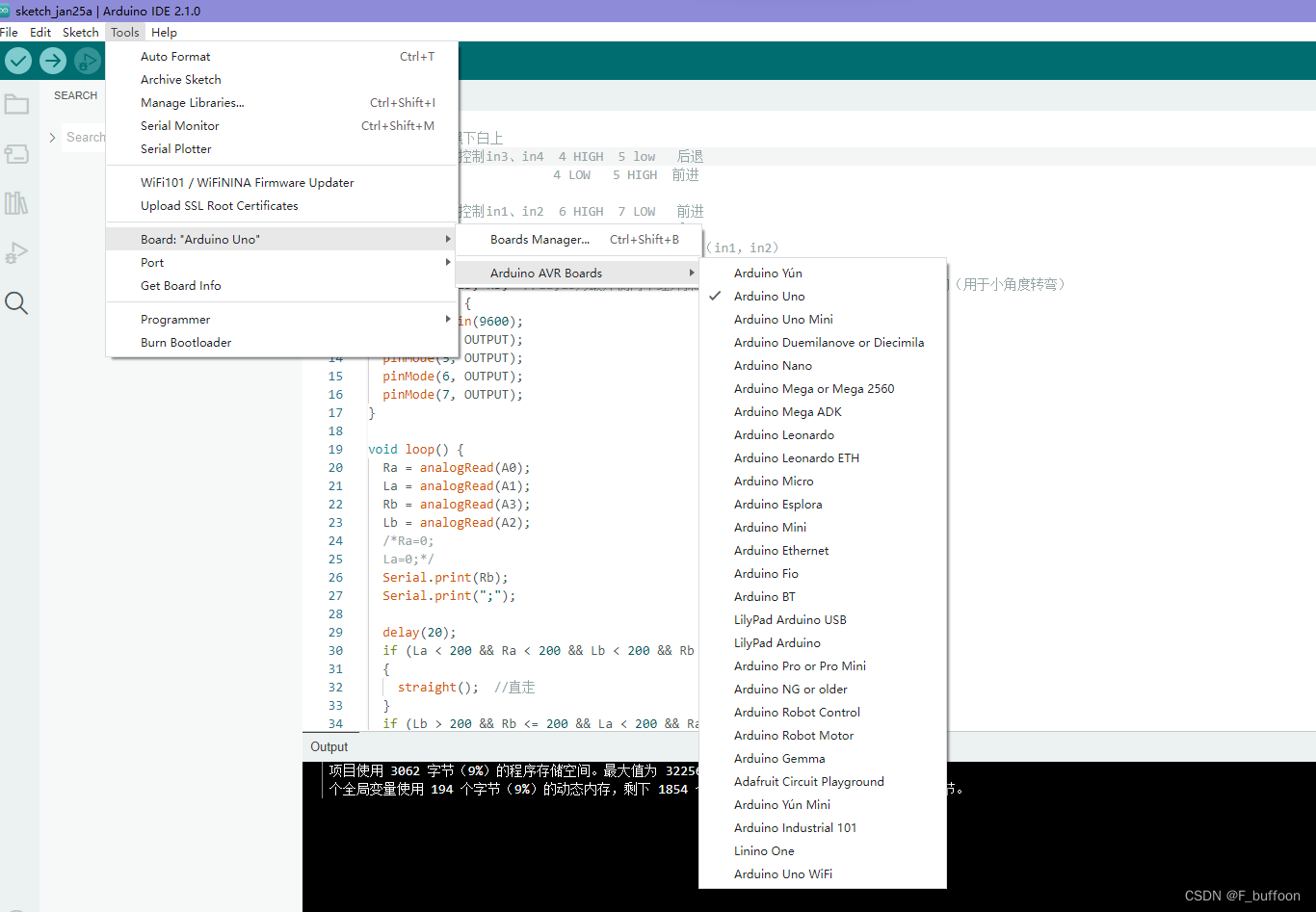
Task: Select the plain LilyPad Arduino entry
Action: tap(823, 642)
